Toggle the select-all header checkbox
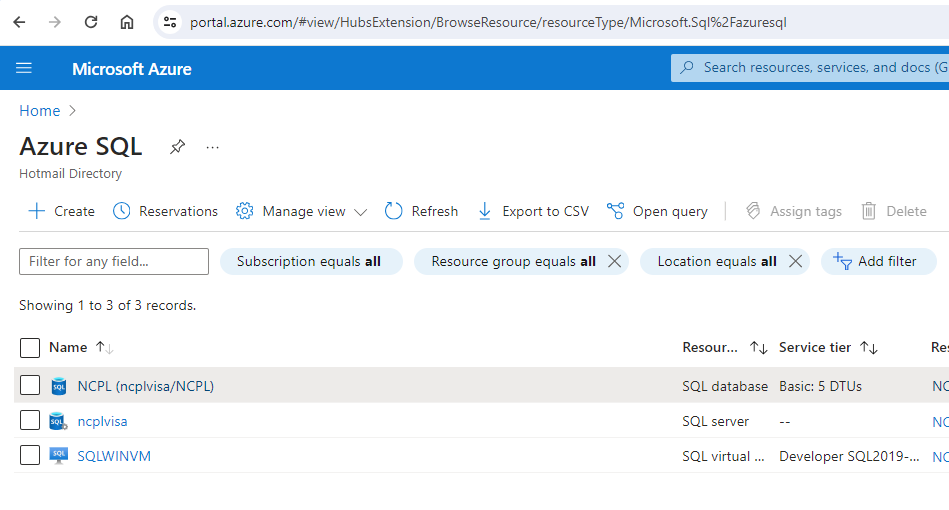 click(30, 347)
